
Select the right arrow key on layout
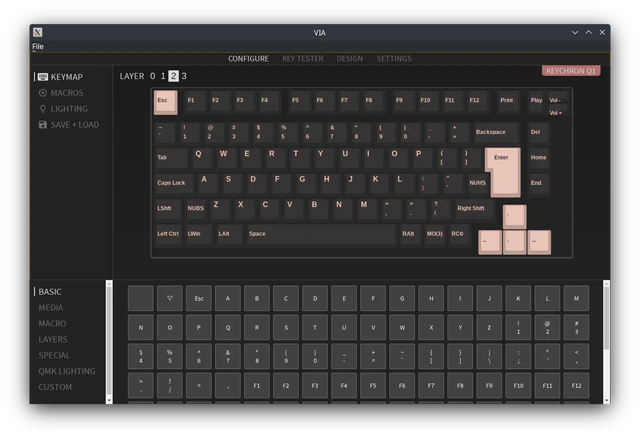point(539,242)
